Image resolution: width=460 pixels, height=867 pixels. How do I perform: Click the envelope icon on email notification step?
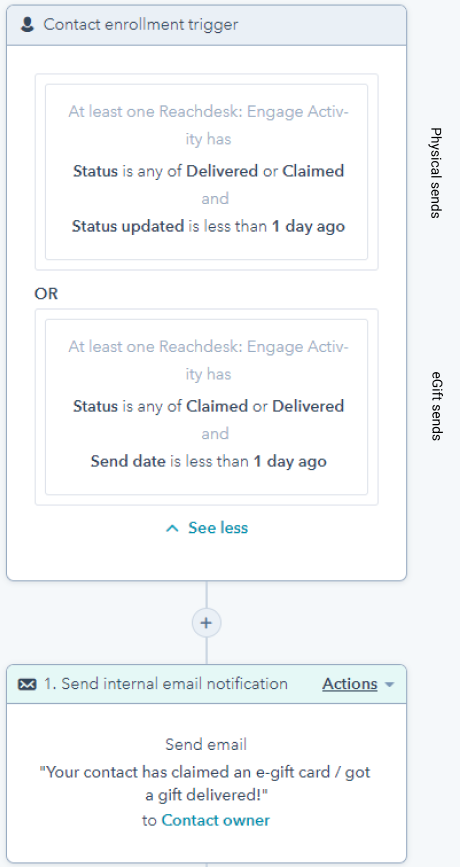(28, 685)
